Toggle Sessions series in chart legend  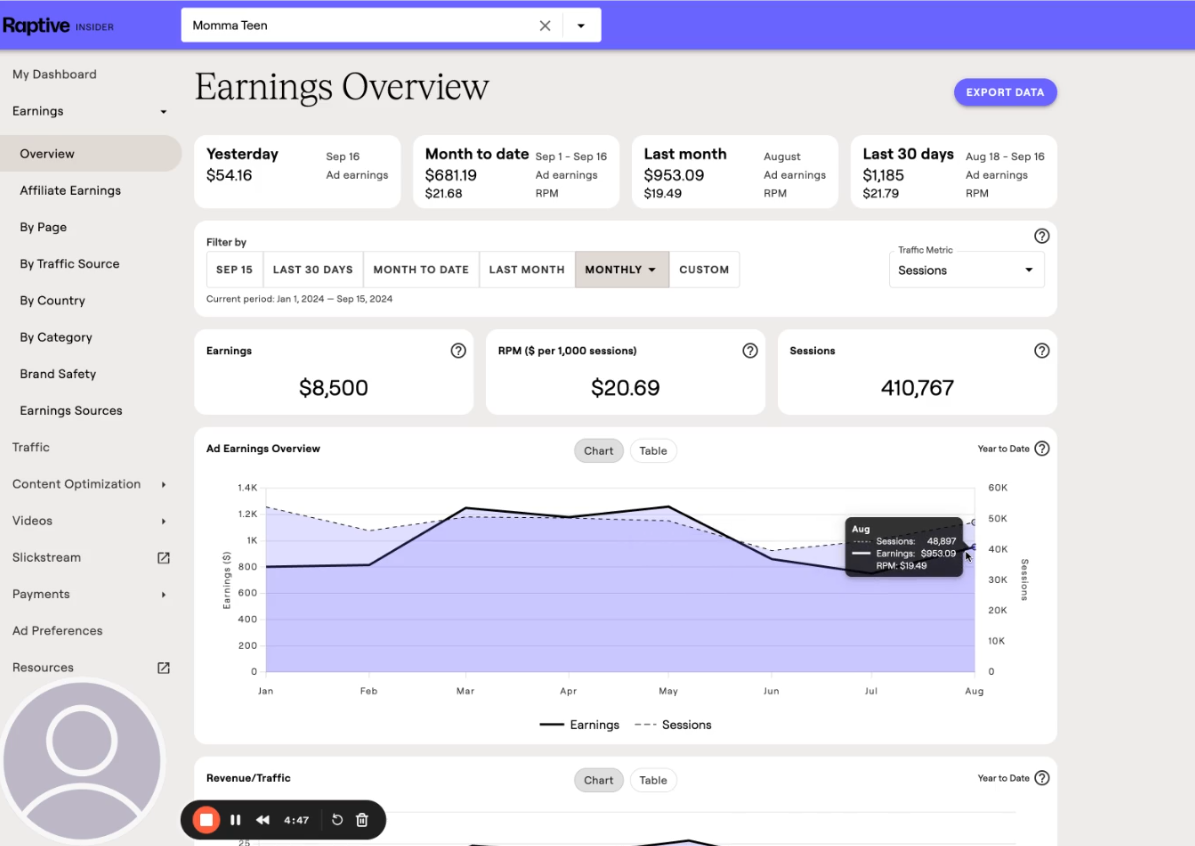[673, 725]
